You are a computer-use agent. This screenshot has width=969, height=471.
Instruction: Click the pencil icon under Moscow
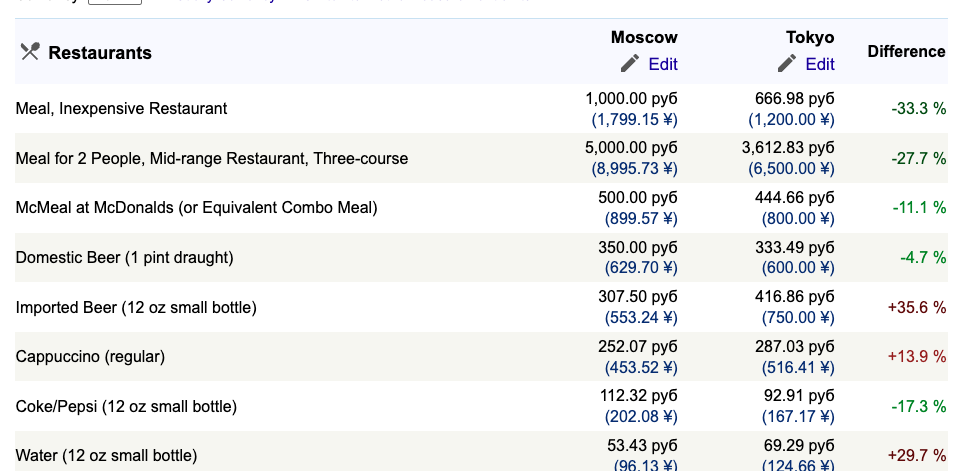click(x=630, y=63)
